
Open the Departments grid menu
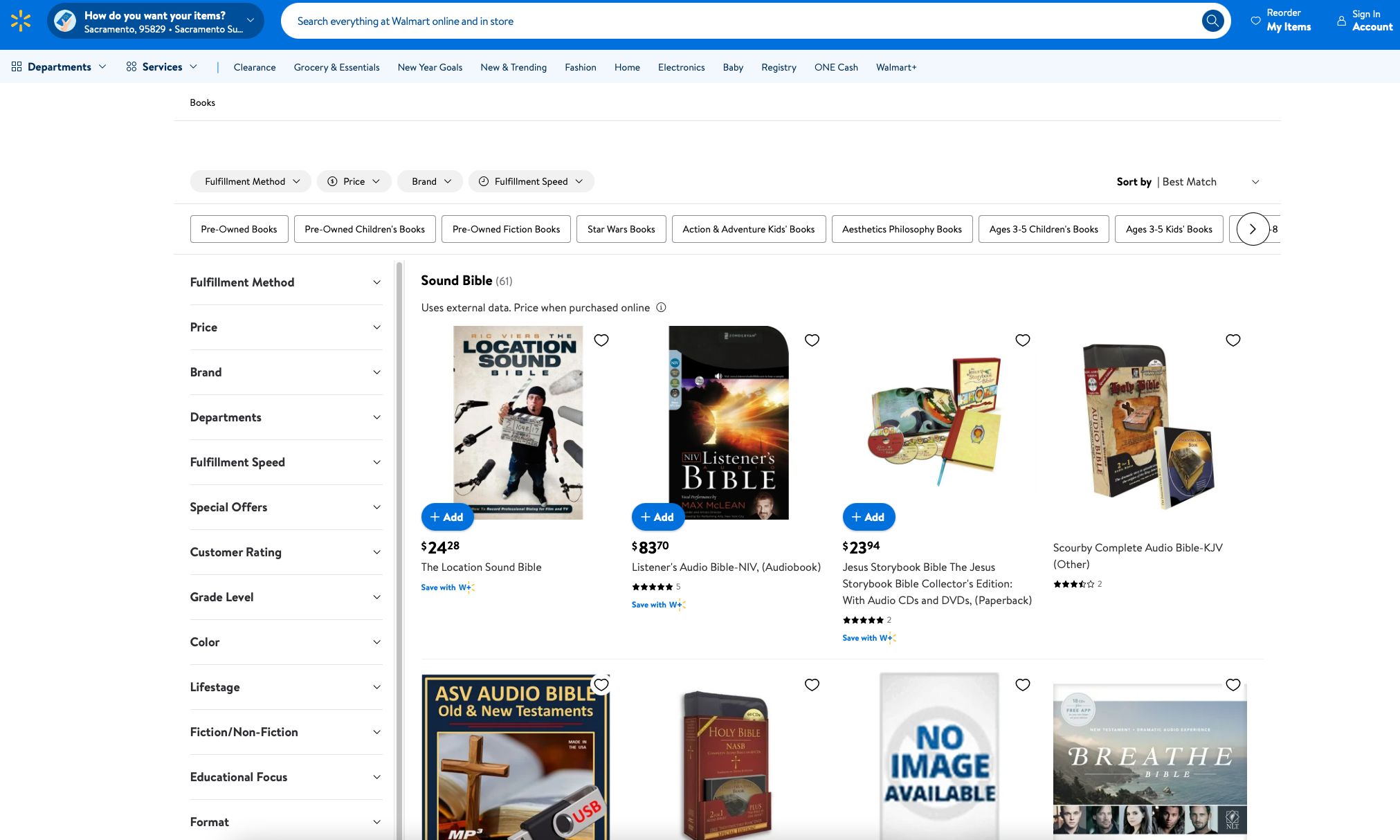coord(59,67)
